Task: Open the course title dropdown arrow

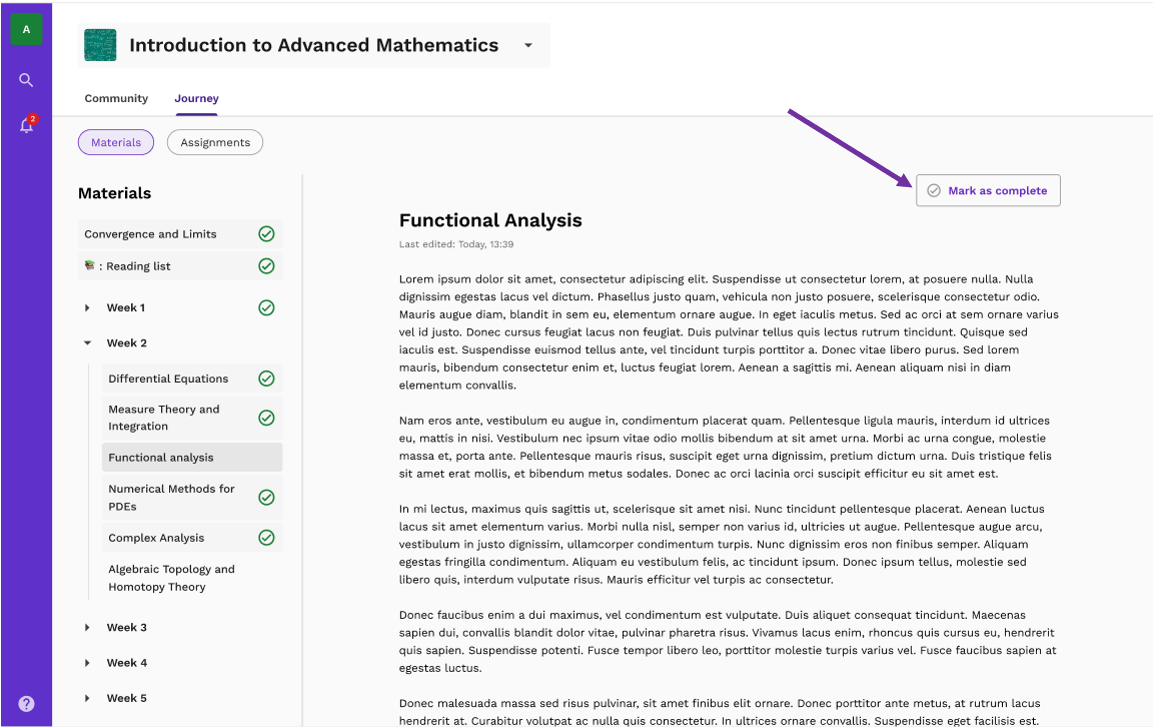Action: (x=527, y=44)
